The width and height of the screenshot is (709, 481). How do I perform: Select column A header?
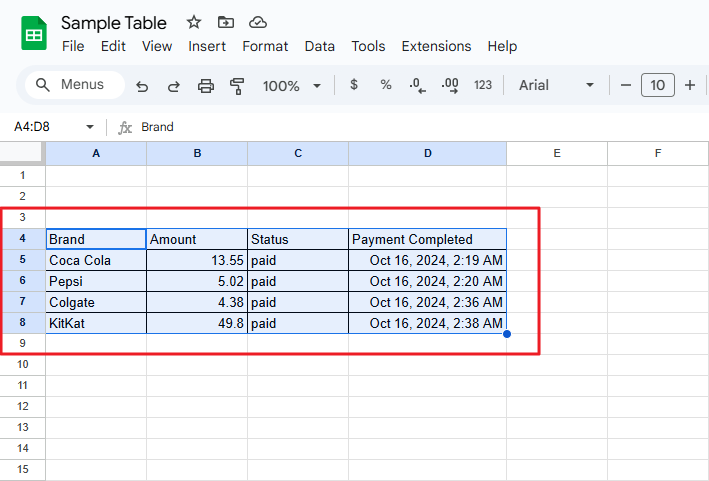96,153
